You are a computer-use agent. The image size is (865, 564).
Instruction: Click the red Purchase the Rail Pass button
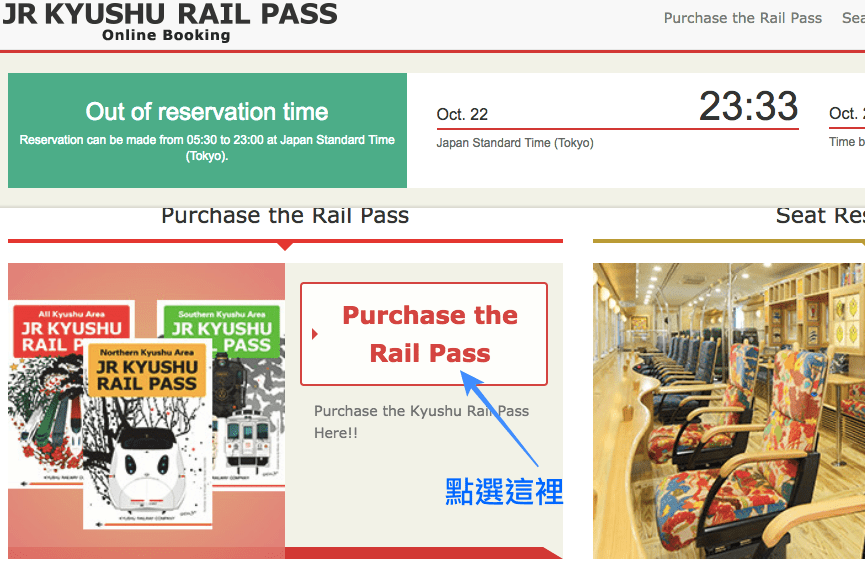point(424,334)
